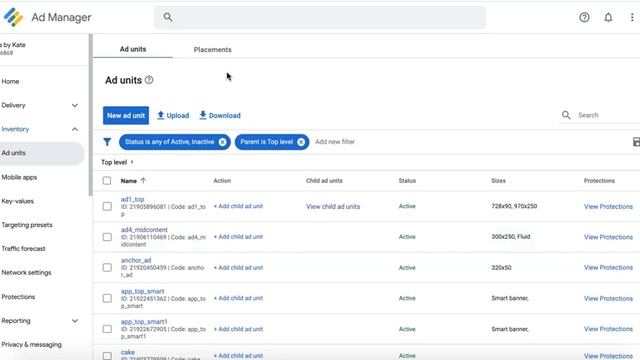Go to Home in the sidebar
Screen dimensions: 640x360
[10, 81]
